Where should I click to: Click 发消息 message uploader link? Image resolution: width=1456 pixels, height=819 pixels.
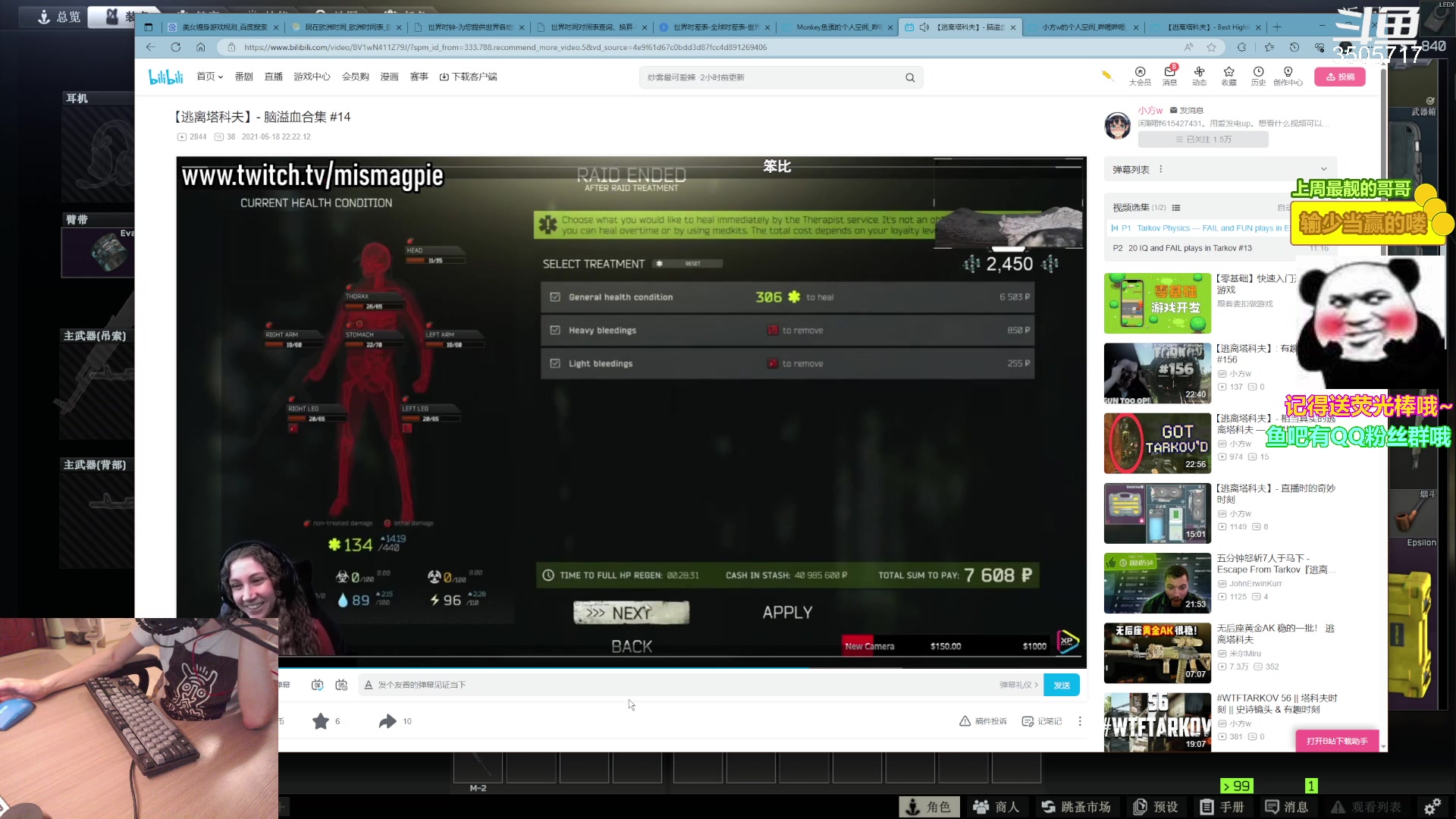point(1187,110)
